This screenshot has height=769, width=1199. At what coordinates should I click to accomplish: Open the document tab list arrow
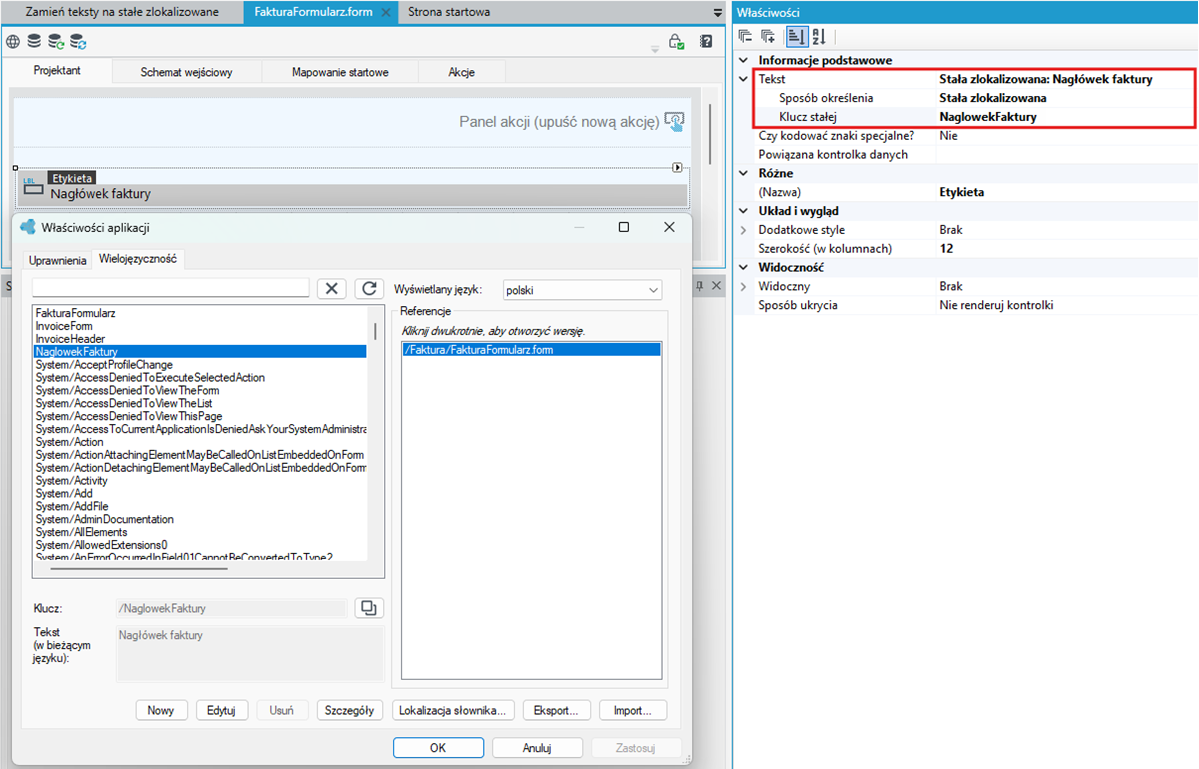717,12
